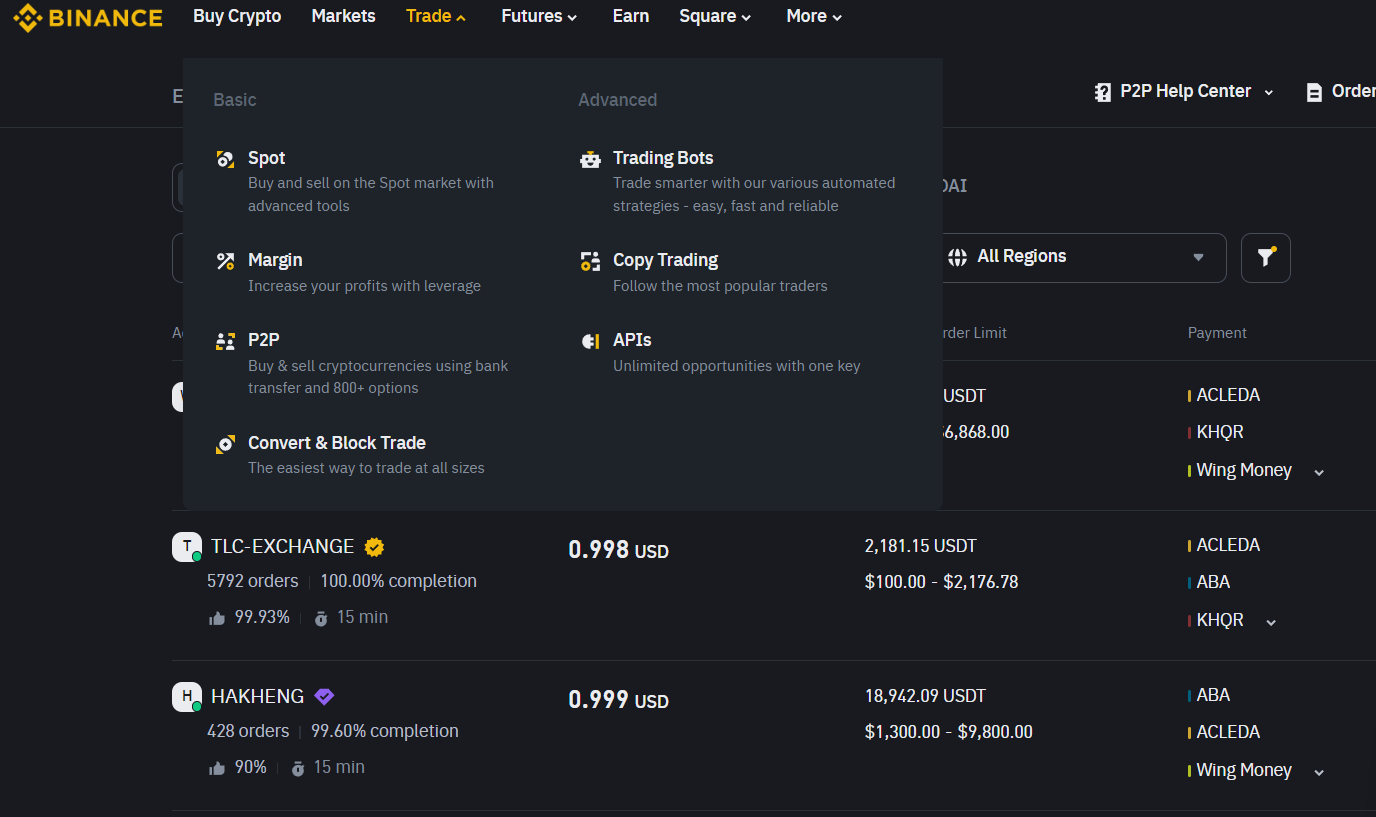Click the Margin percent icon
Screen dimensions: 1376x817
tap(226, 261)
